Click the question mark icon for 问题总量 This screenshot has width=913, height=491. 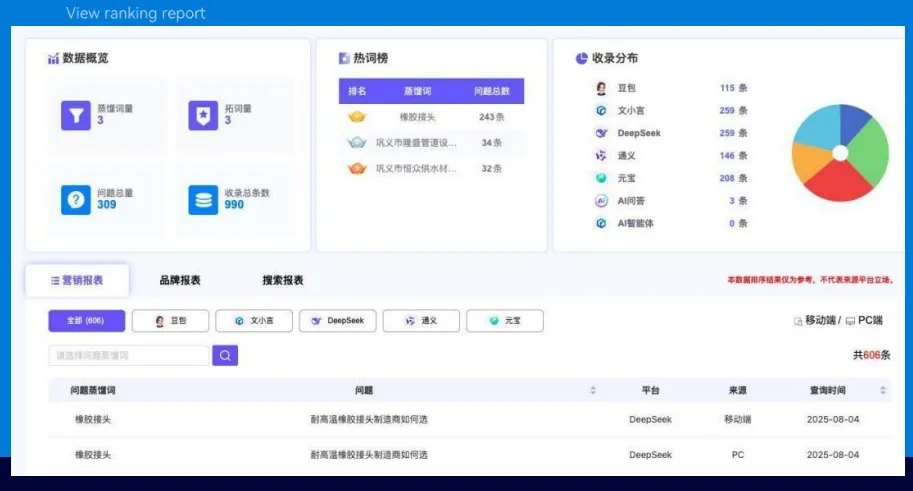point(76,200)
